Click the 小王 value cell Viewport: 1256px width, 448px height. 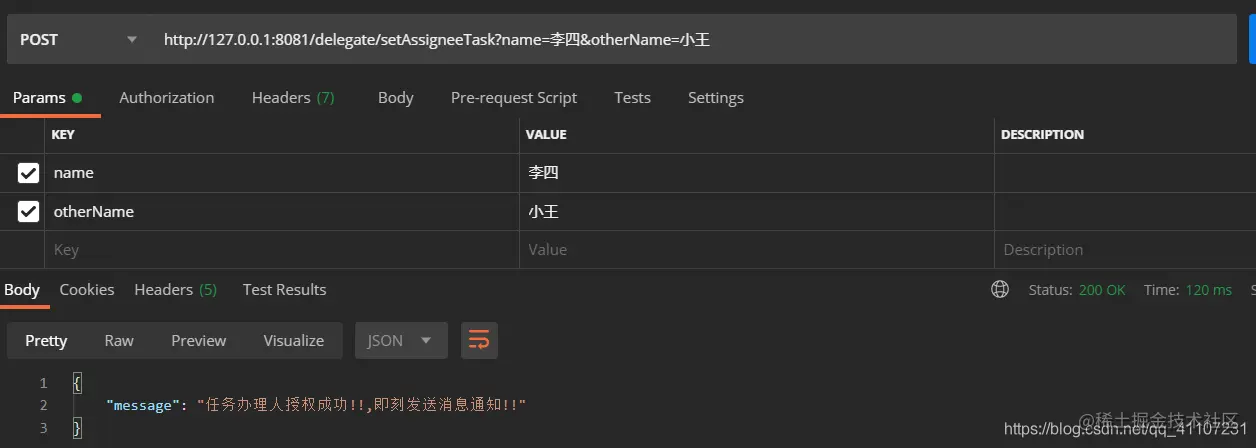coord(757,212)
